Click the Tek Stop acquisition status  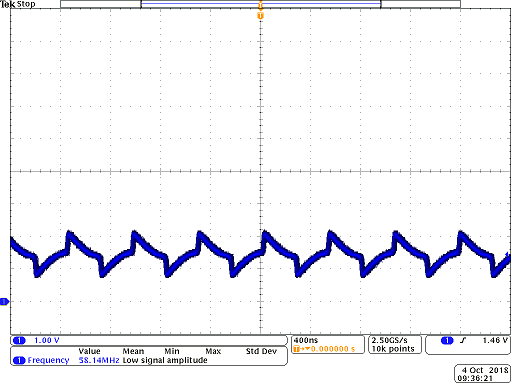tap(18, 4)
